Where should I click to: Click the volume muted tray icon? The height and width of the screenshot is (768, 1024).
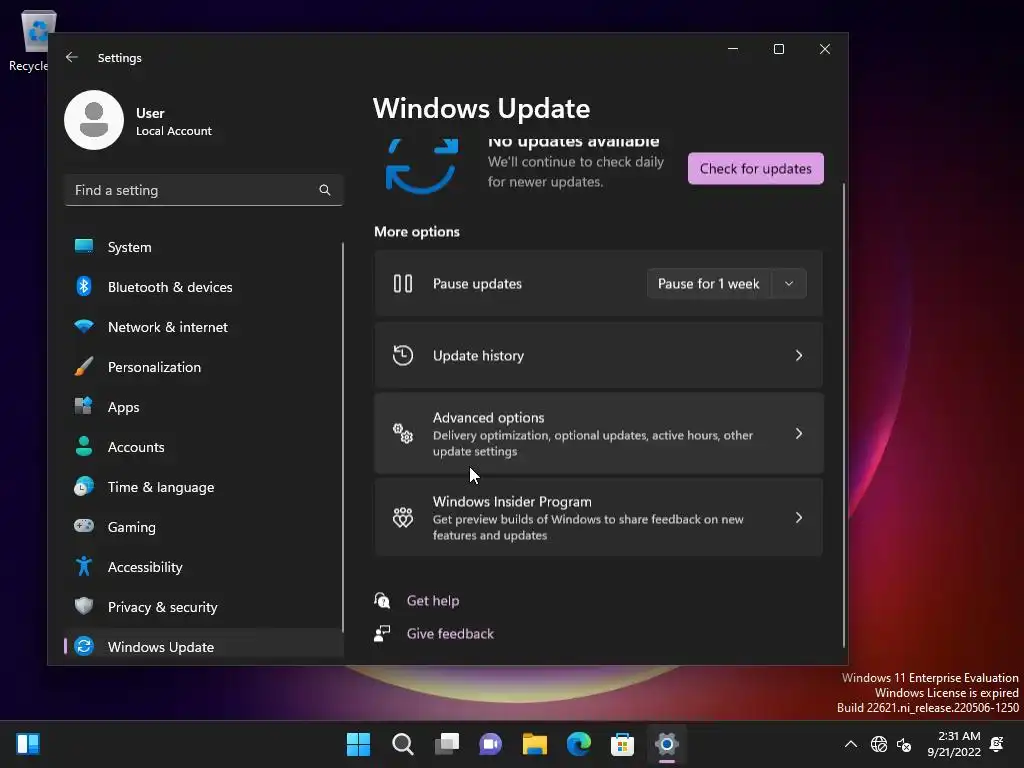pos(904,744)
